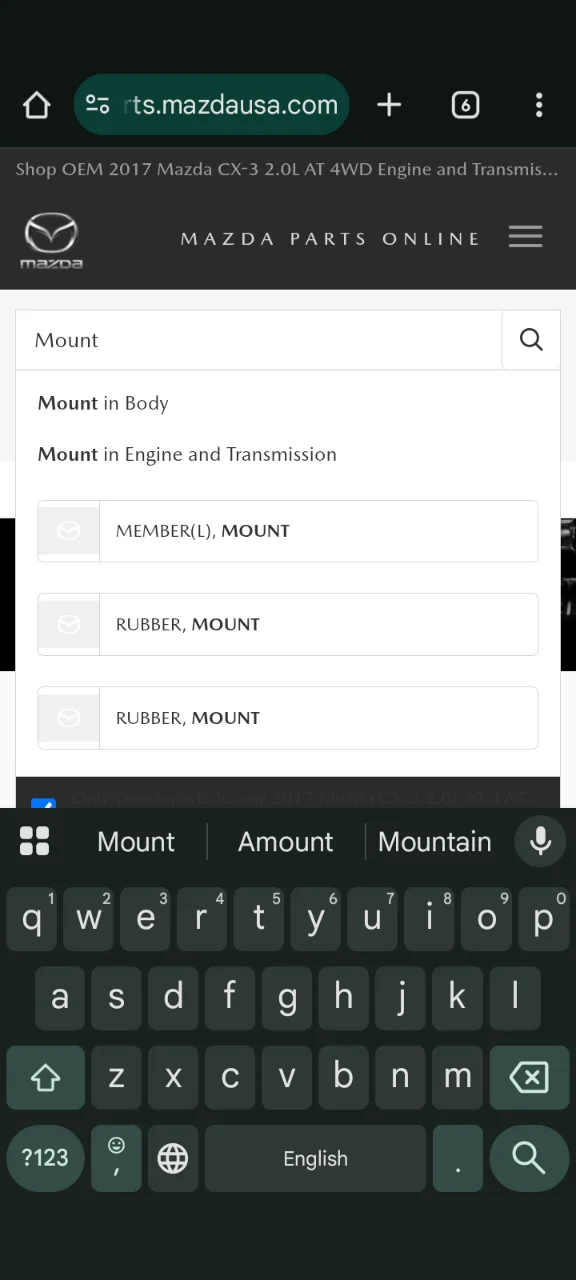
Task: Toggle the only search parts for my vehicle checkbox
Action: [x=44, y=801]
